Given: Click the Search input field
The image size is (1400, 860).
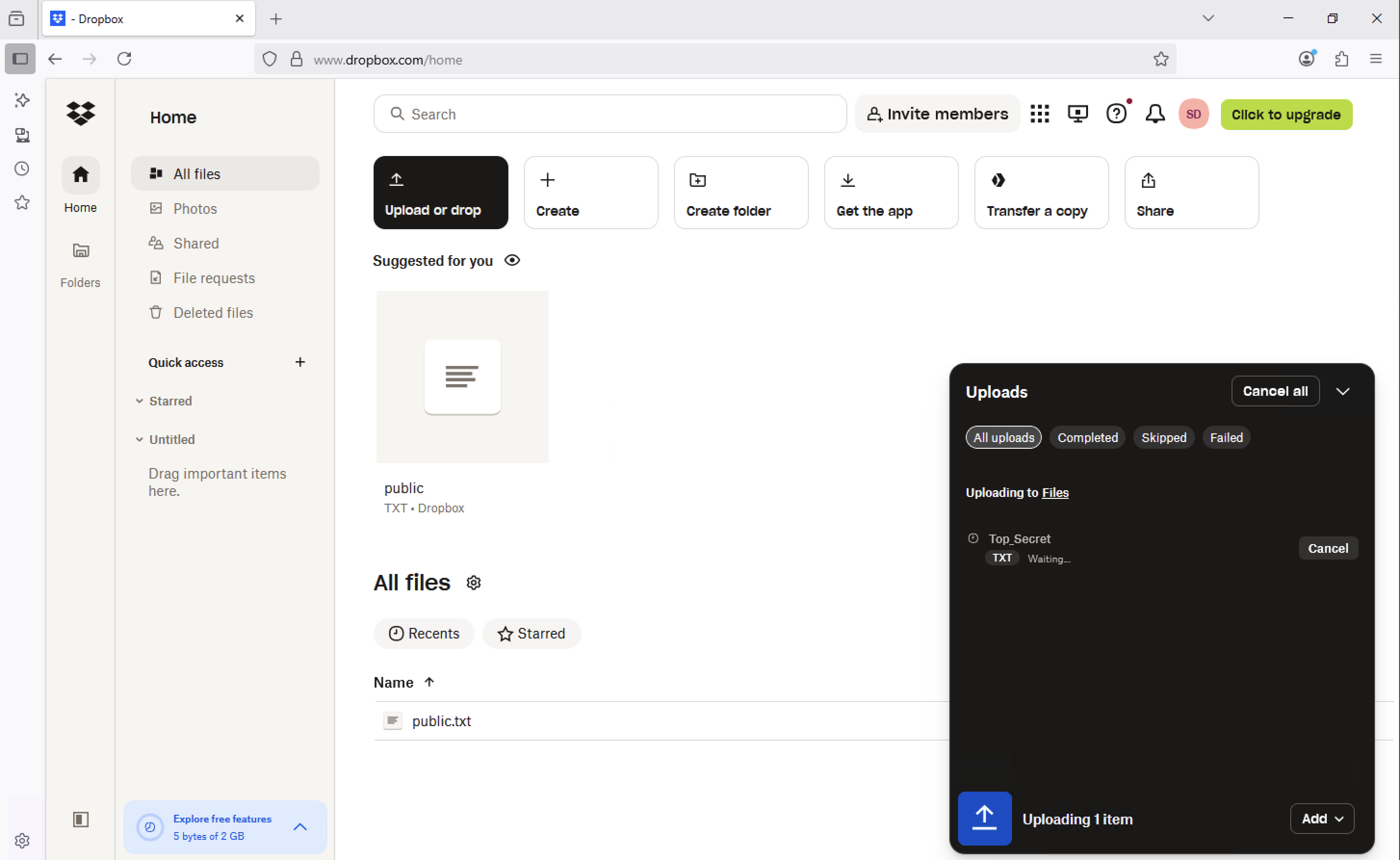Looking at the screenshot, I should [609, 114].
